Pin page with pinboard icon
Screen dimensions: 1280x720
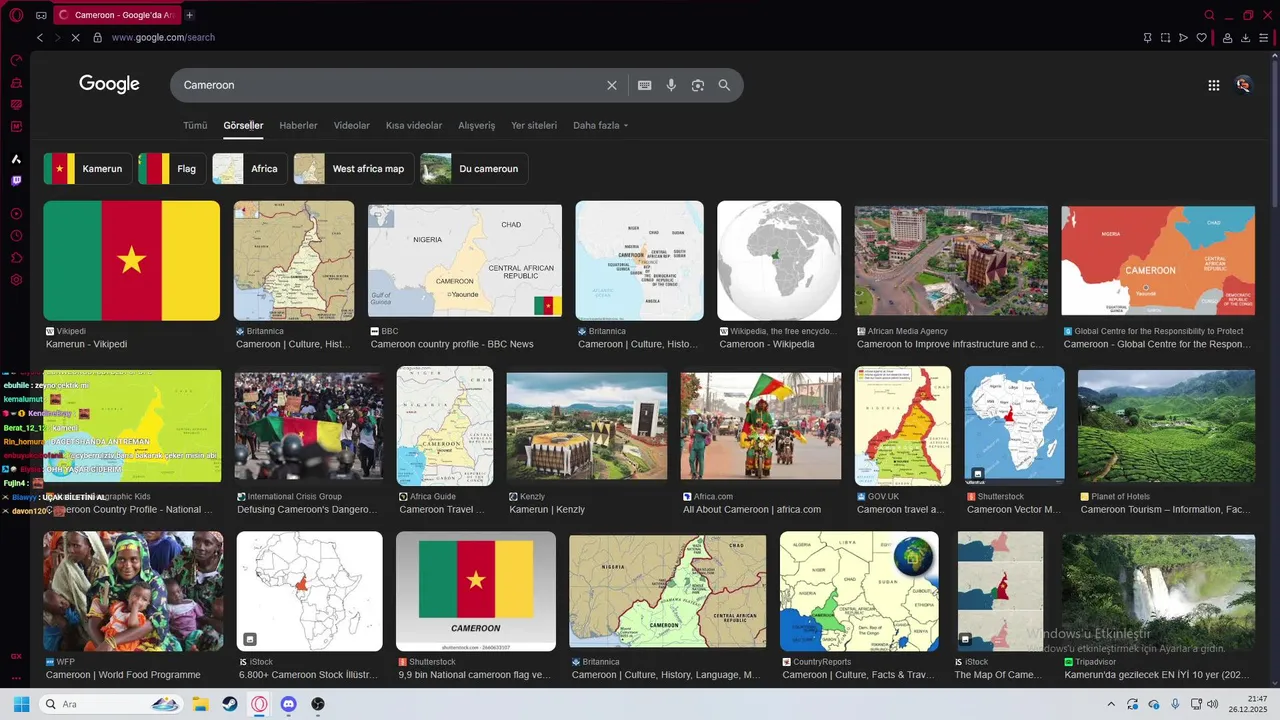coord(1147,37)
